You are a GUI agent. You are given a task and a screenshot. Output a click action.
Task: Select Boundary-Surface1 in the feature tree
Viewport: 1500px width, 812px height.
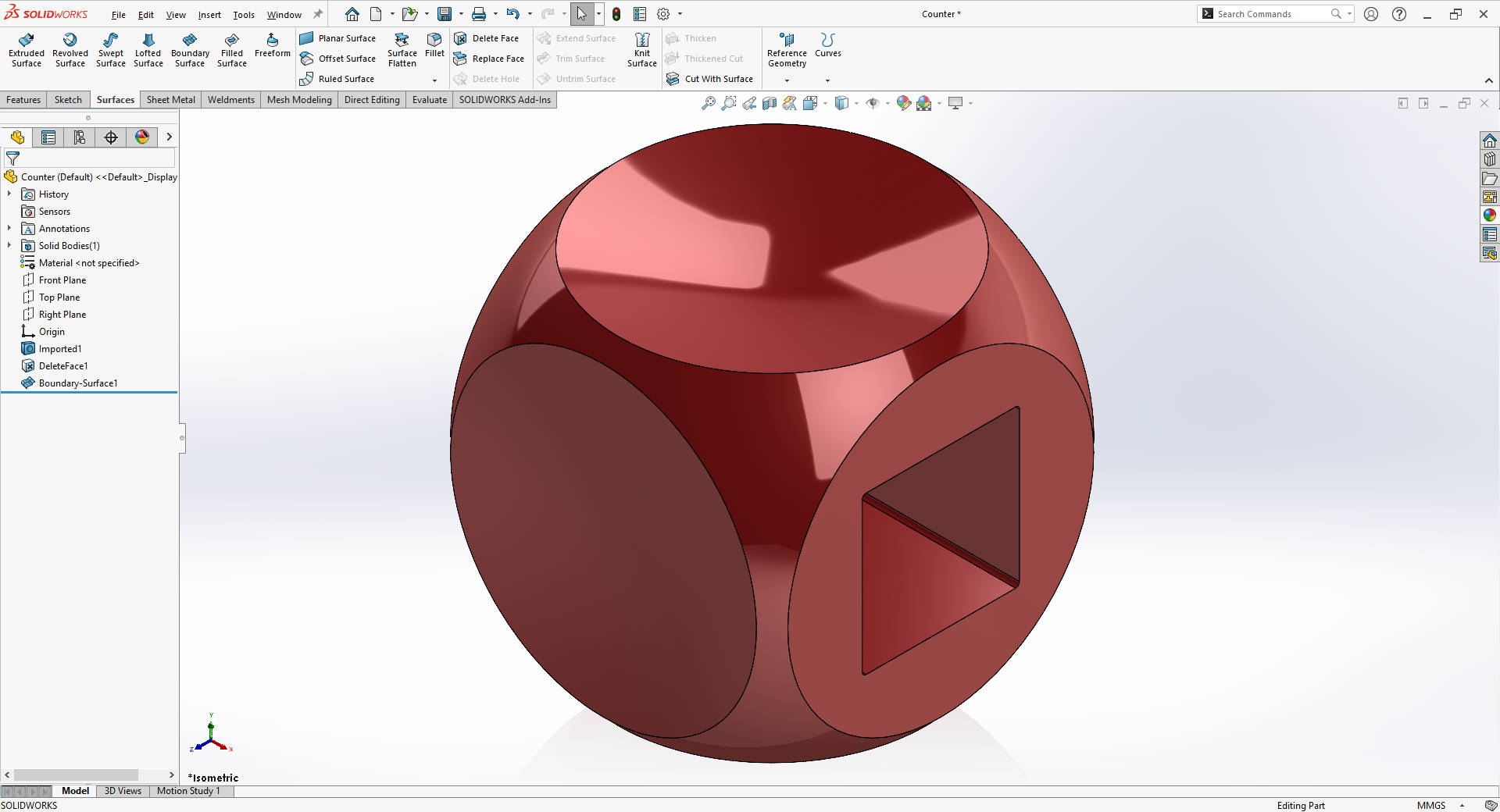[77, 383]
